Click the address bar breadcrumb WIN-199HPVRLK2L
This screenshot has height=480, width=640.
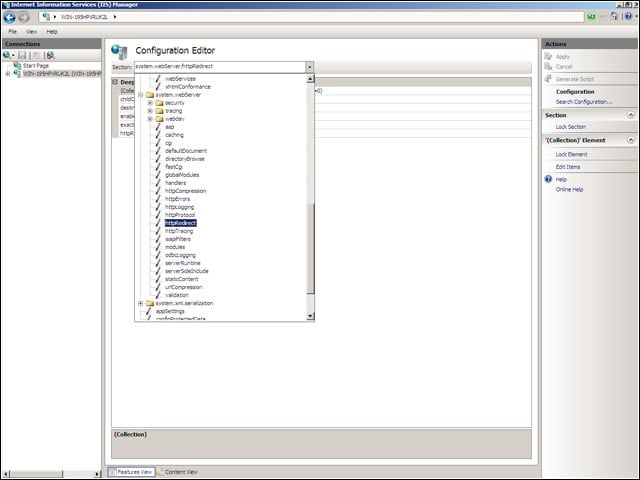pyautogui.click(x=84, y=17)
